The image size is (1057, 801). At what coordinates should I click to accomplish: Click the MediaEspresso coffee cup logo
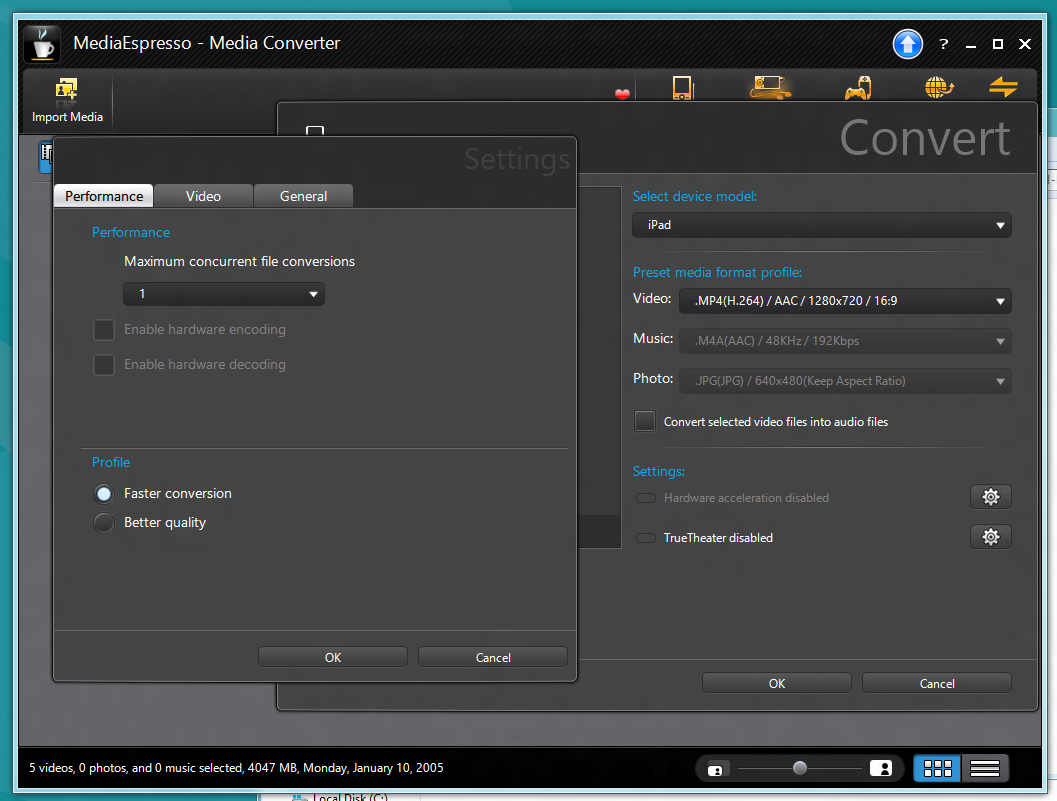42,43
